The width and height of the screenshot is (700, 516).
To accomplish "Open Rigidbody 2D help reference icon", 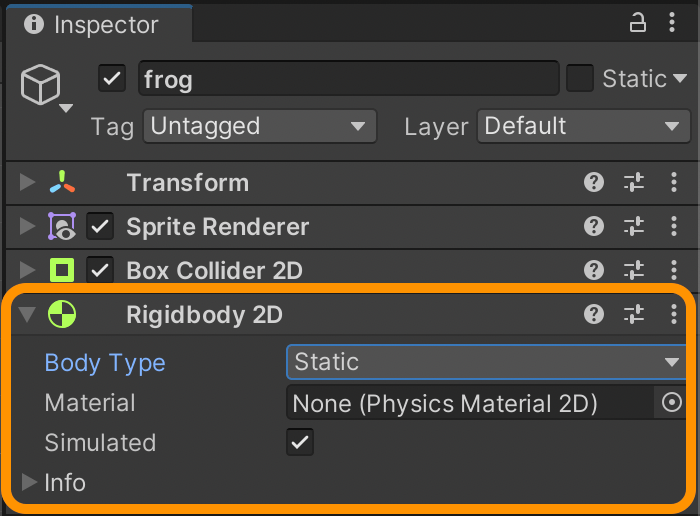I will pos(594,314).
